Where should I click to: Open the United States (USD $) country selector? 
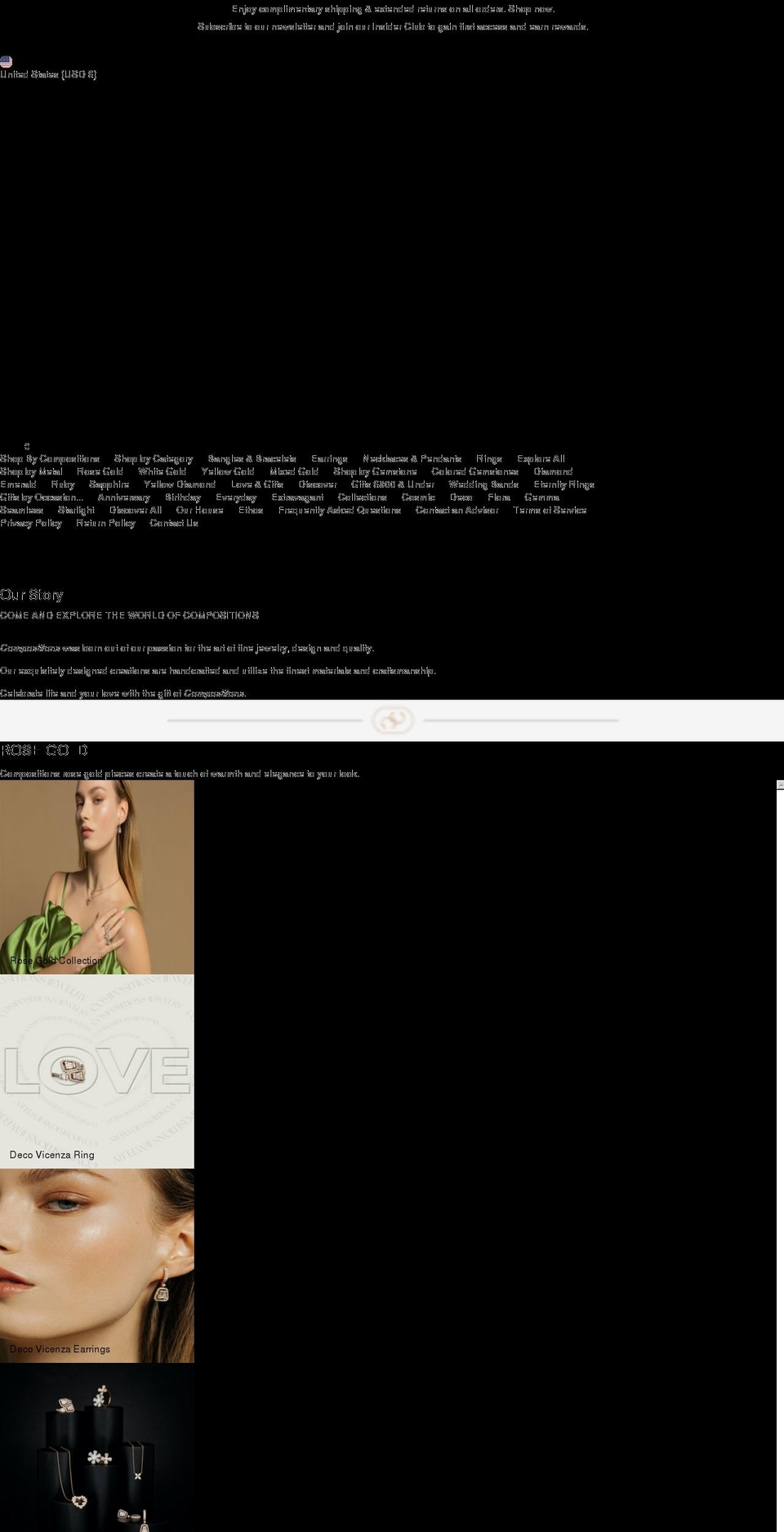(48, 74)
